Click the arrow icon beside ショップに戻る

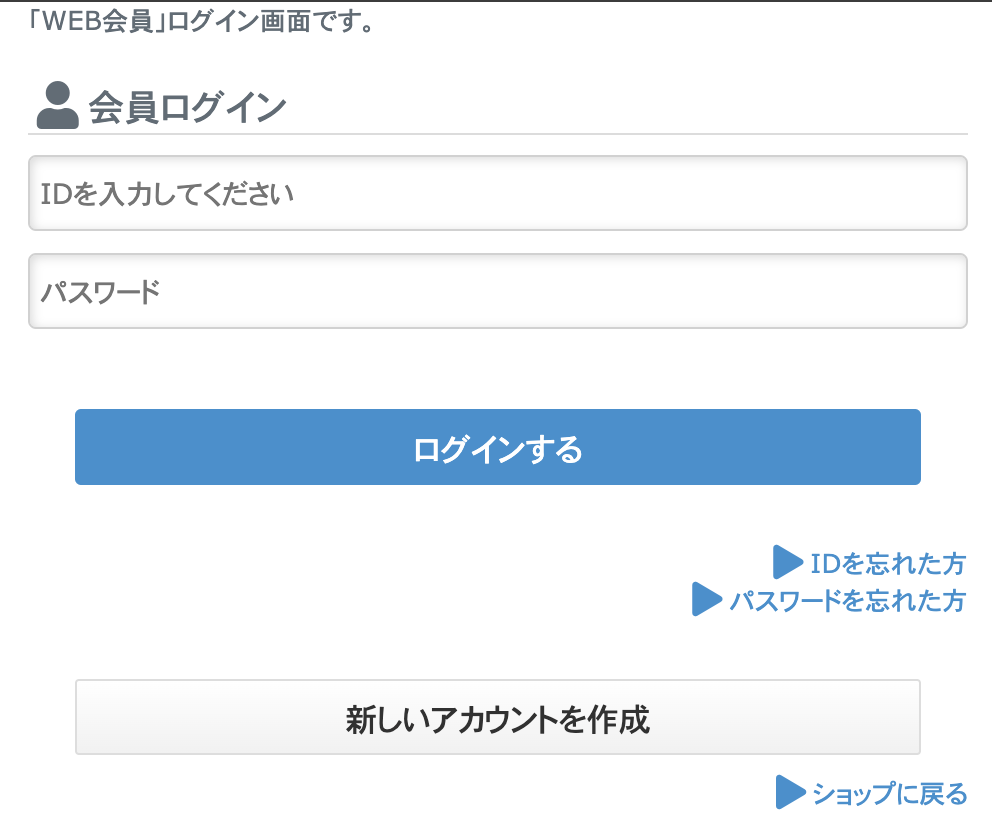click(x=790, y=793)
